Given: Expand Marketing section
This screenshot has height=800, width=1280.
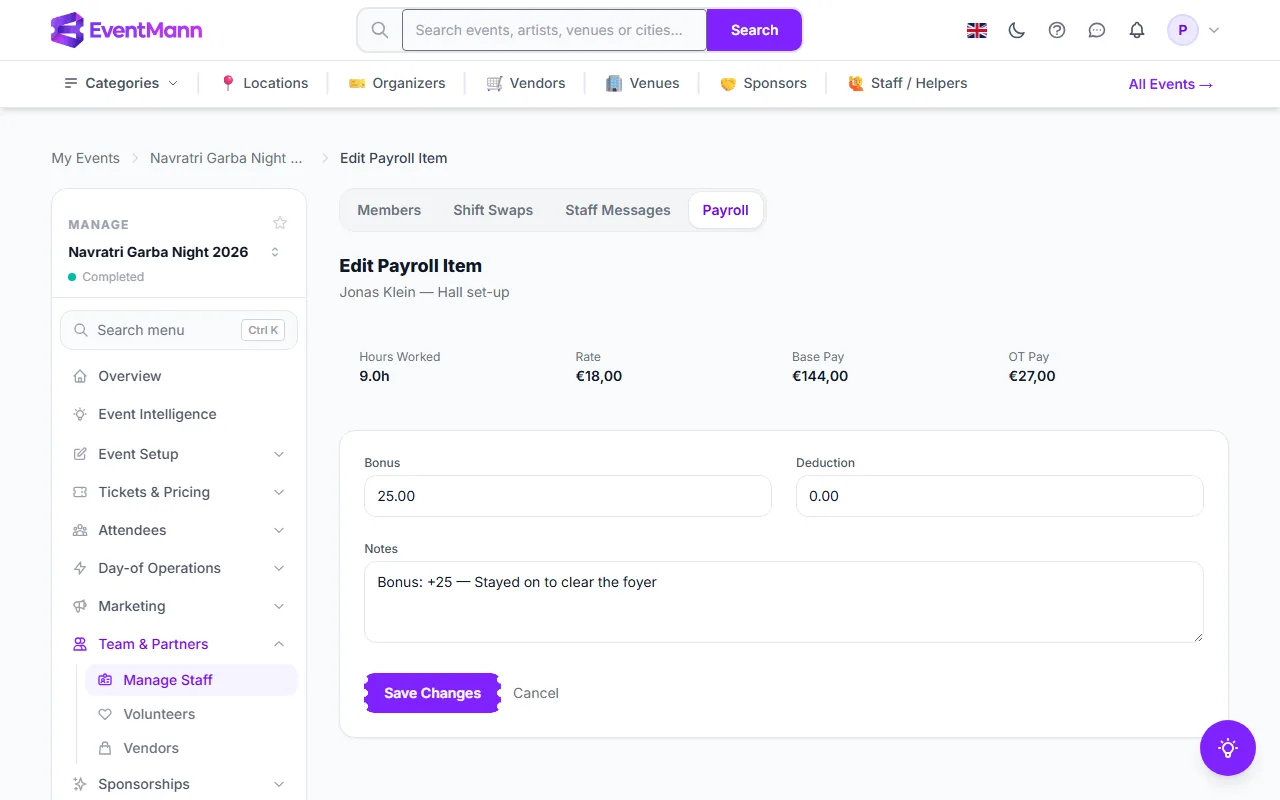Looking at the screenshot, I should pyautogui.click(x=179, y=606).
